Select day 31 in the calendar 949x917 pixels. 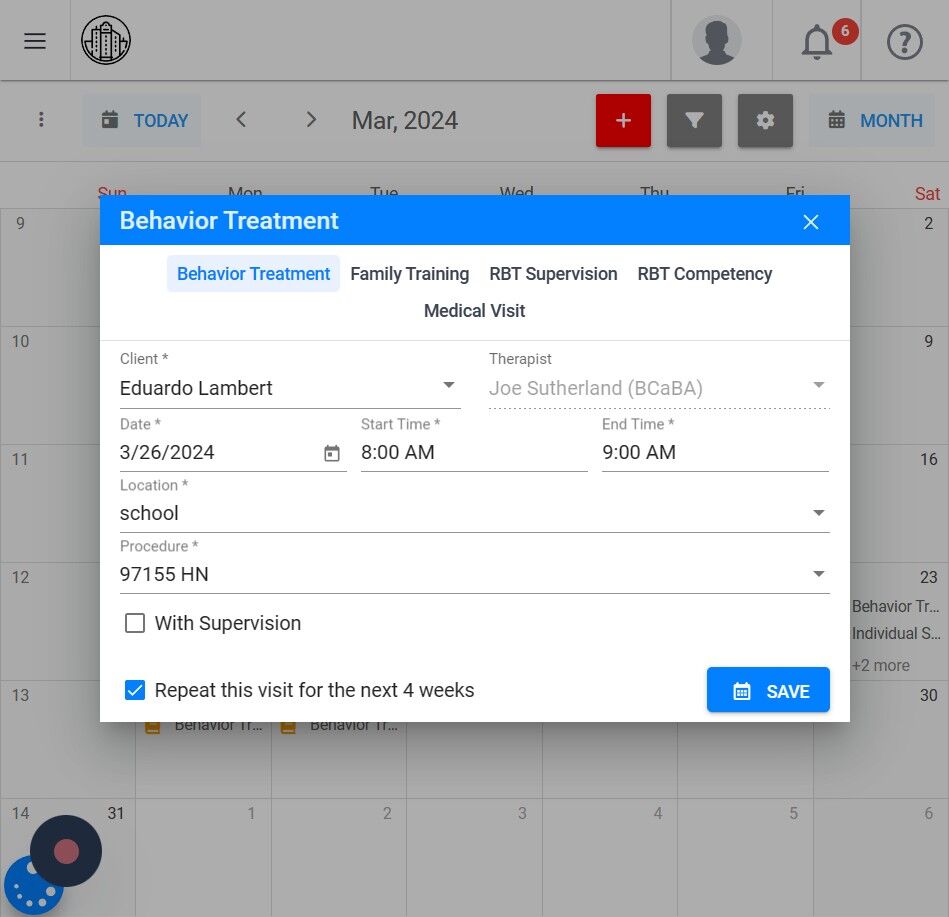point(116,813)
